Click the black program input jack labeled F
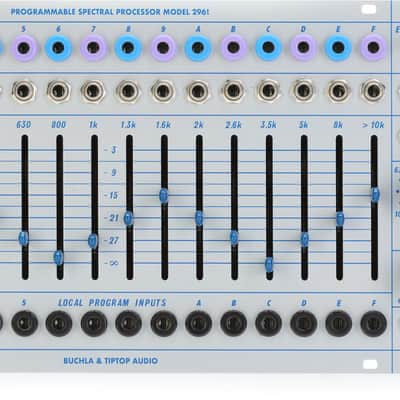Image resolution: width=400 pixels, height=400 pixels. pos(374,323)
